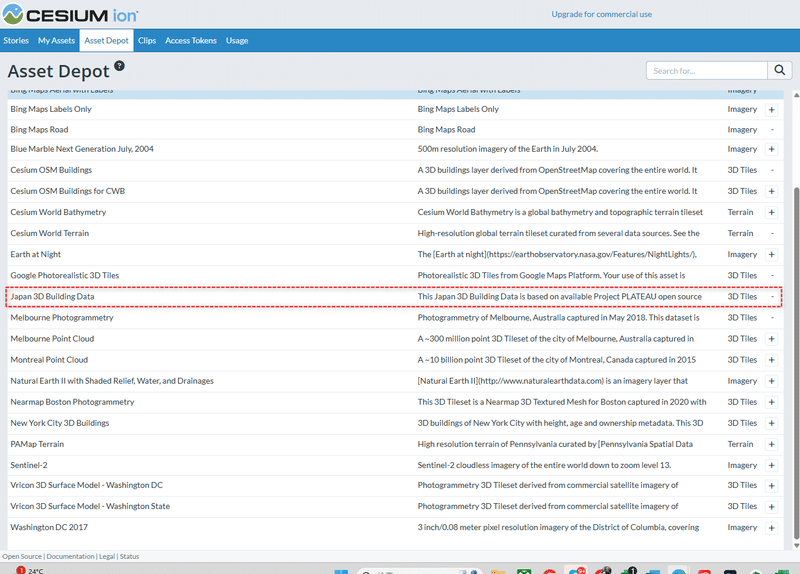
Task: Click Upgrade for commercial use link
Action: click(602, 14)
